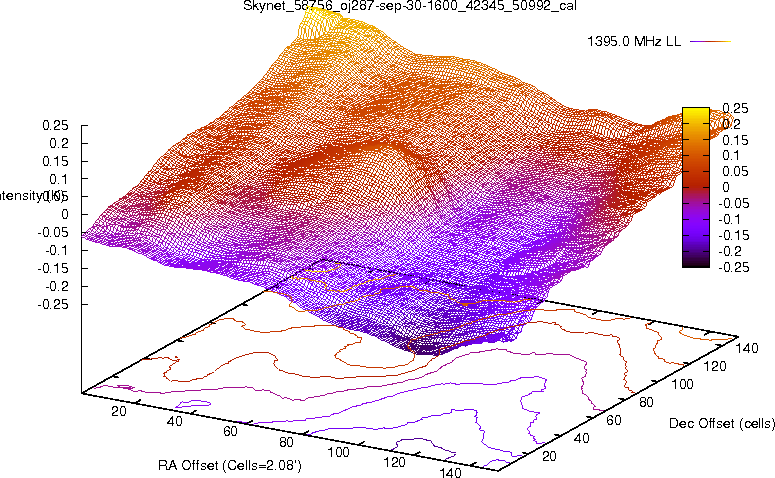
Task: Select the -0.1 tick on the intensity axis
Action: coord(56,250)
